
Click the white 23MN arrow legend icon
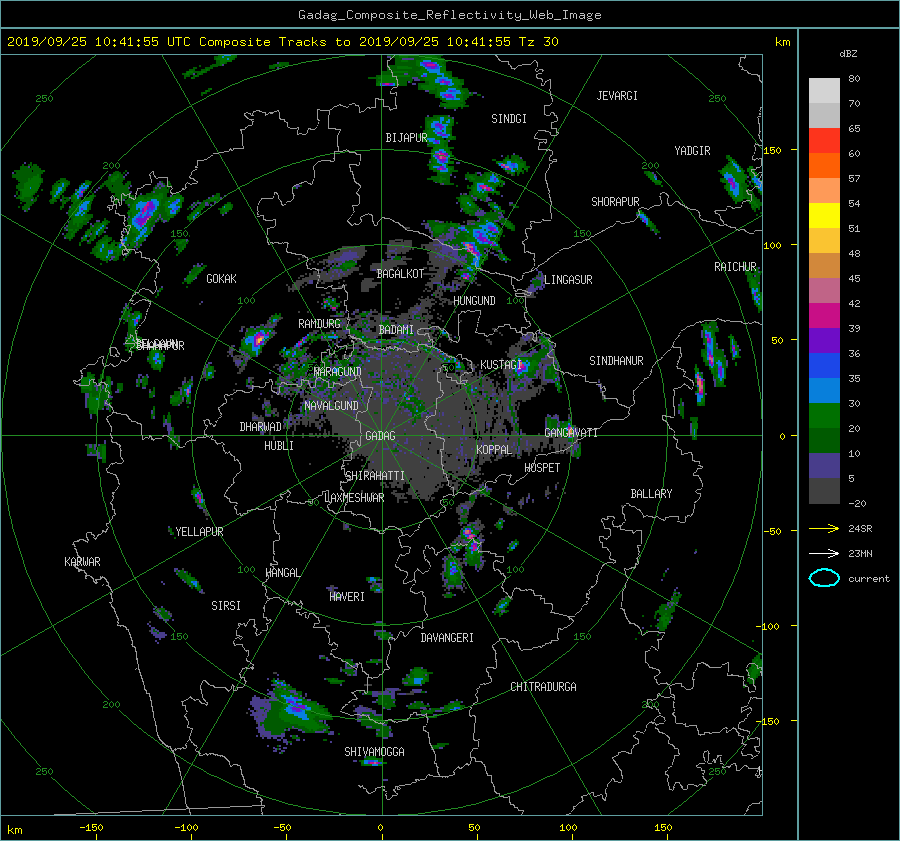tap(824, 553)
